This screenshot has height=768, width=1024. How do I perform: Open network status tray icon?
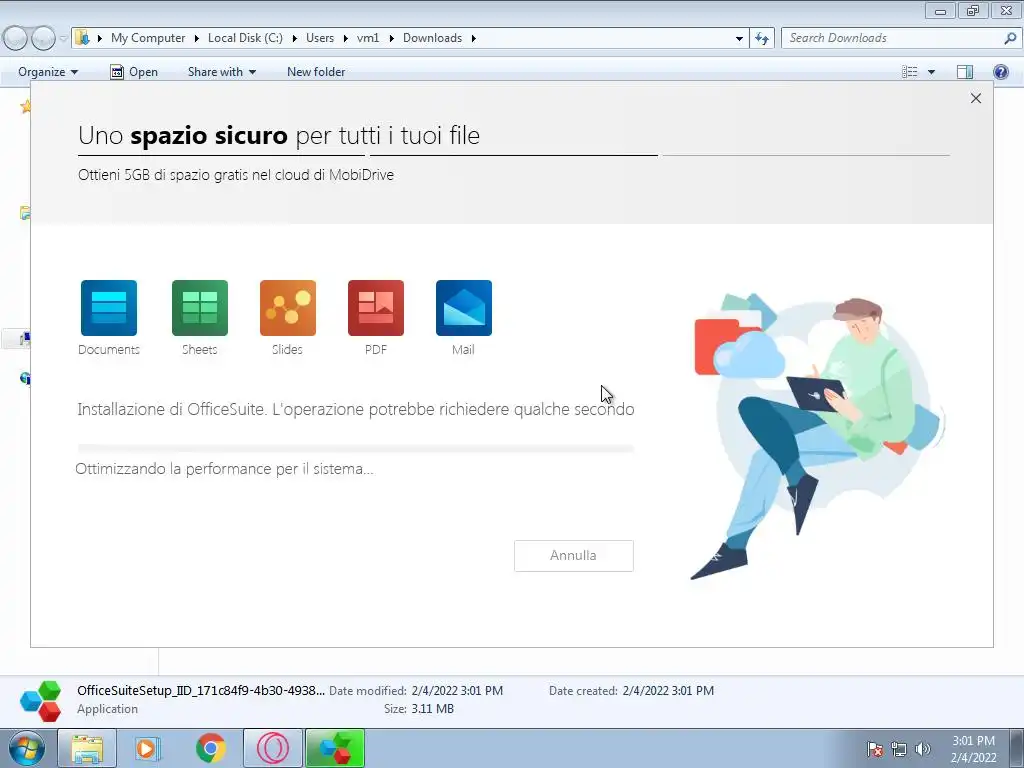coord(899,749)
